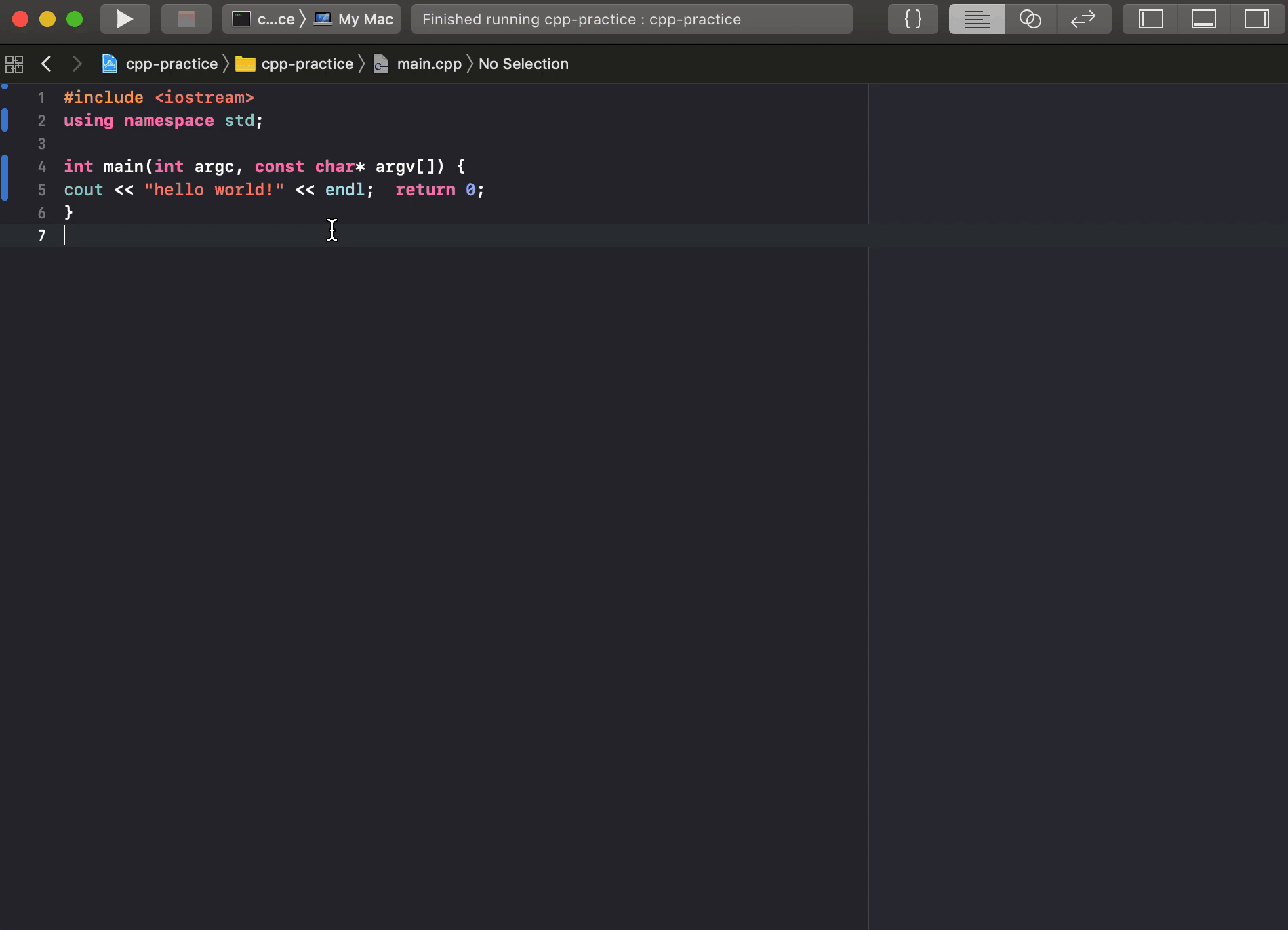Click the terminal scheme icon
Image resolution: width=1288 pixels, height=930 pixels.
click(x=241, y=19)
